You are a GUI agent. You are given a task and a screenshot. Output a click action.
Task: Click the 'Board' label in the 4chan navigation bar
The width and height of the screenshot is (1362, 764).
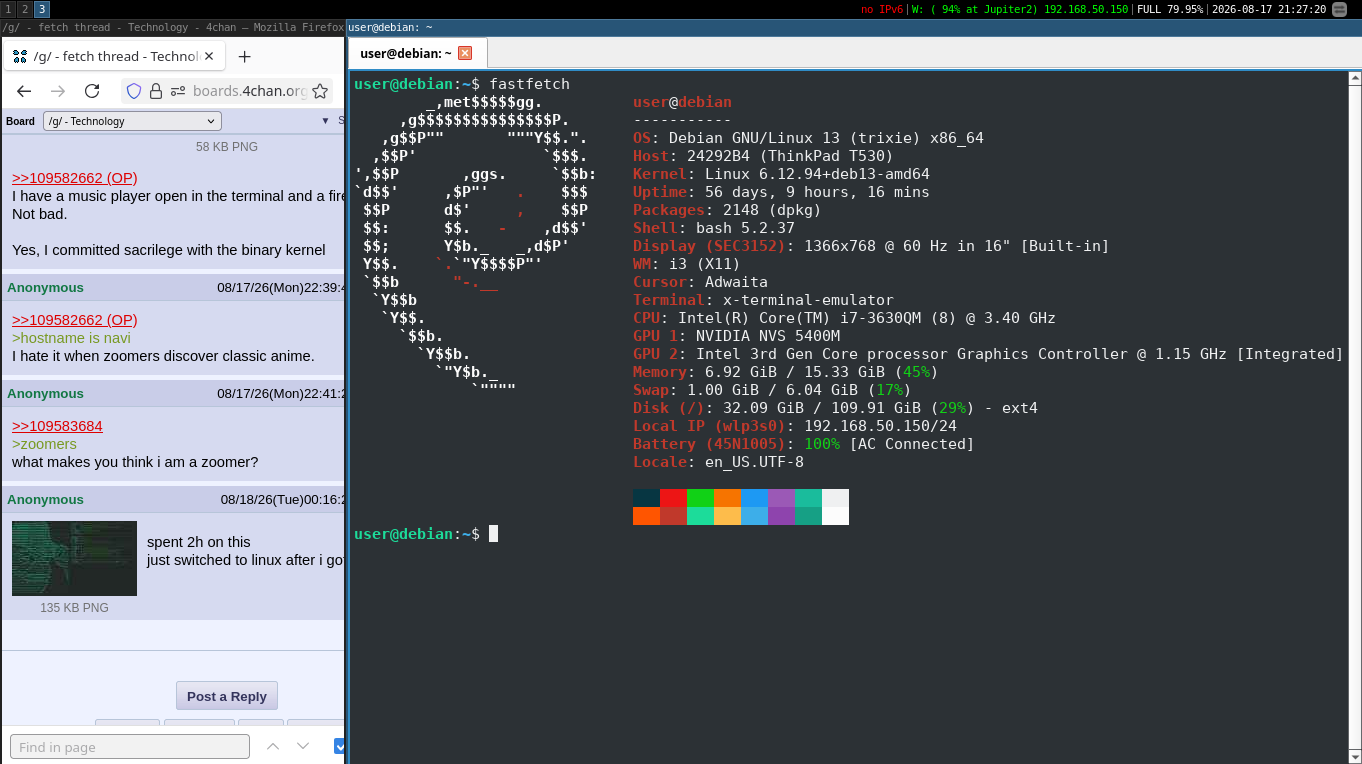pos(20,121)
